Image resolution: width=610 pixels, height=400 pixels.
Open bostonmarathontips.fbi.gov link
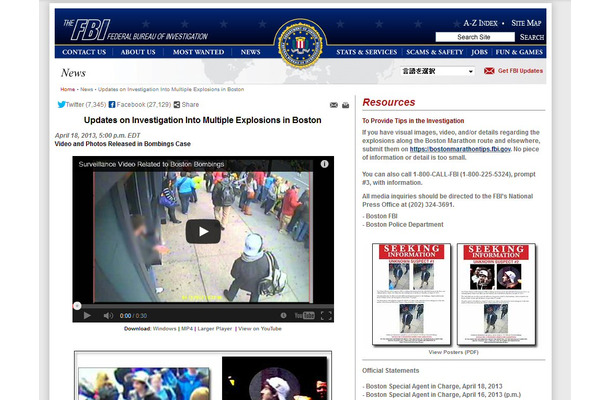pyautogui.click(x=460, y=149)
